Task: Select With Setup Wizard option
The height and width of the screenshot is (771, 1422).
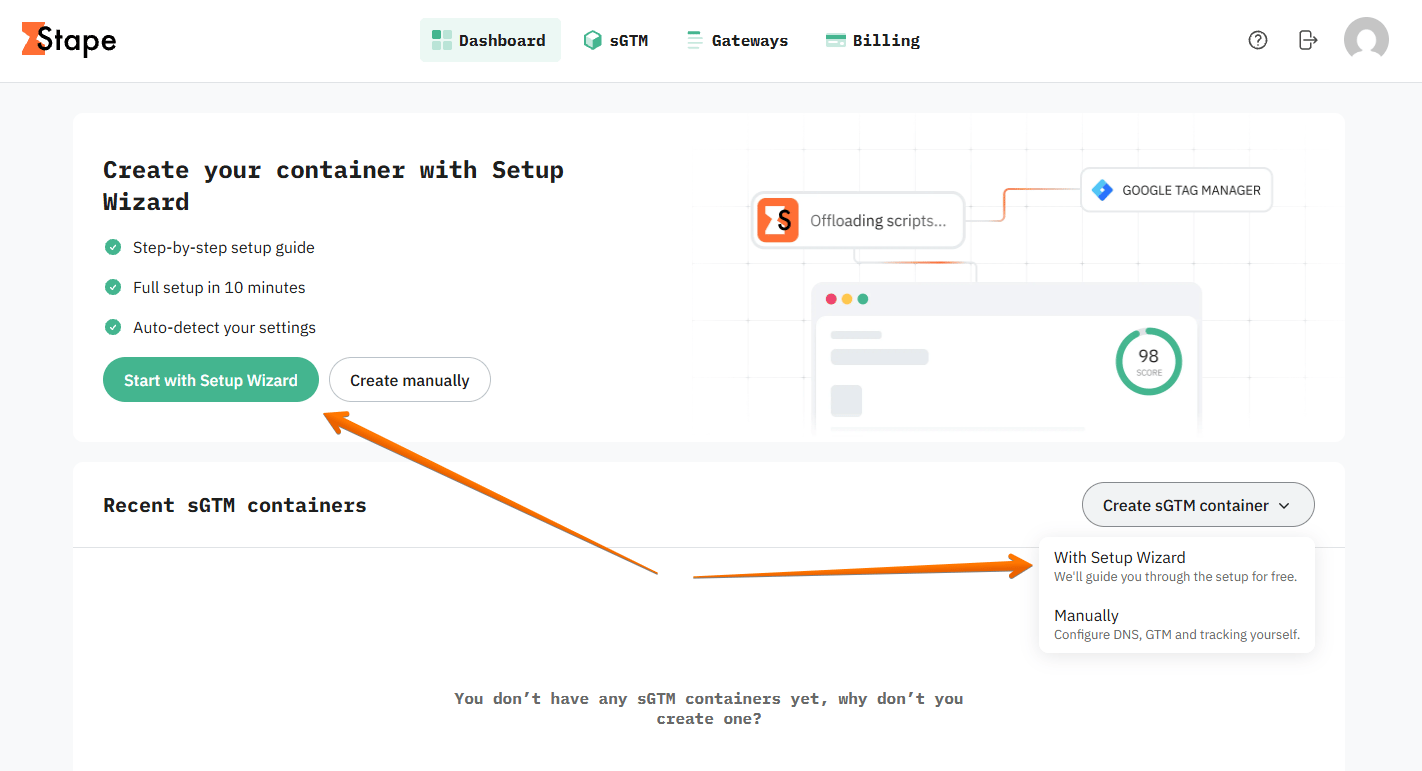Action: pyautogui.click(x=1176, y=566)
